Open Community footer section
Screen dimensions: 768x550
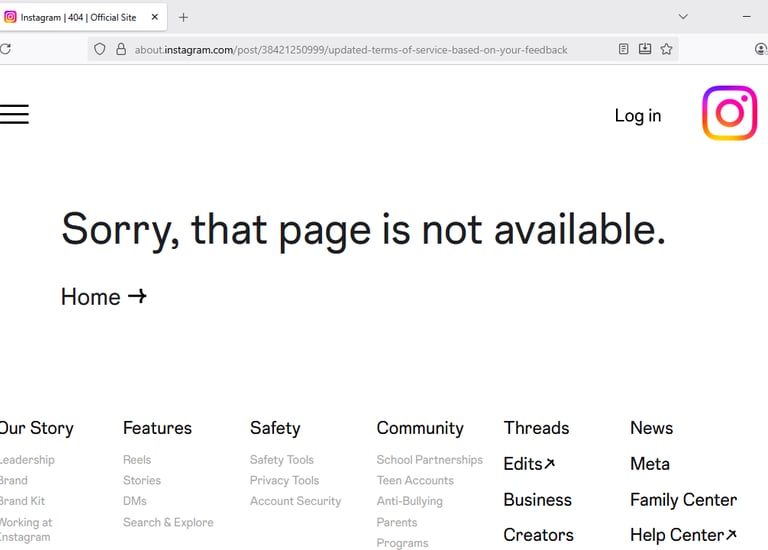click(x=420, y=428)
